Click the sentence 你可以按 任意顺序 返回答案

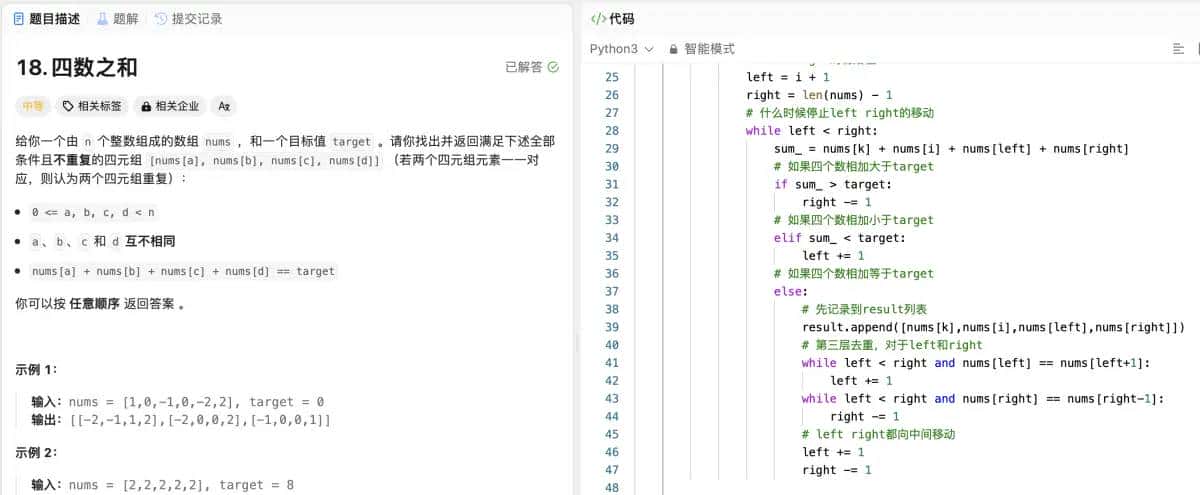[x=100, y=303]
